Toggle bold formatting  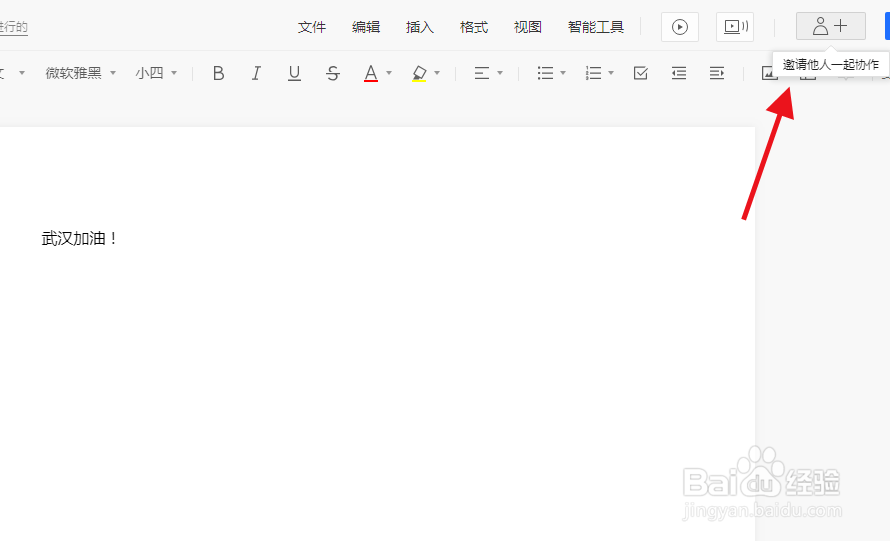(219, 73)
